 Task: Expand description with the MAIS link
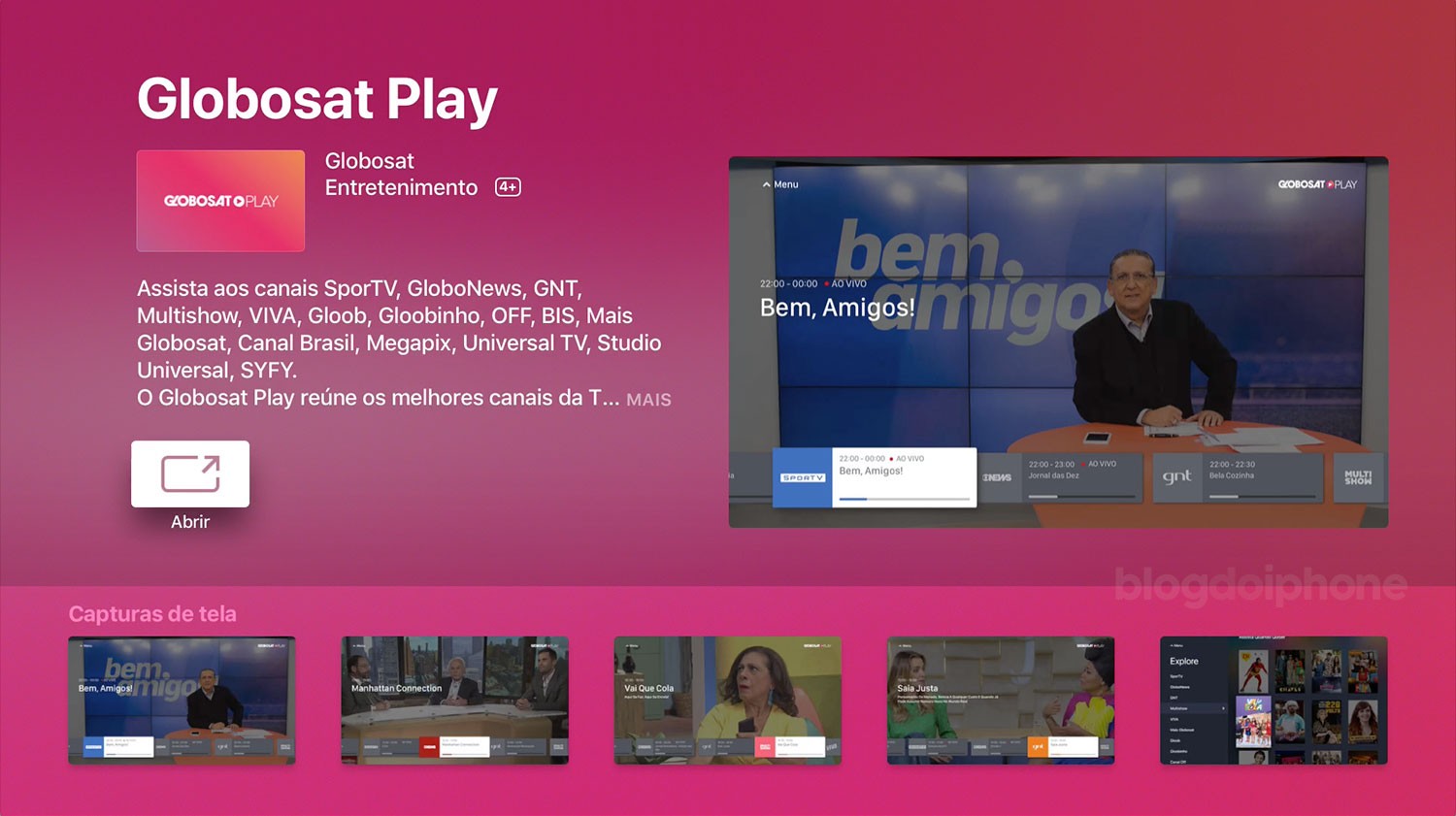(648, 400)
